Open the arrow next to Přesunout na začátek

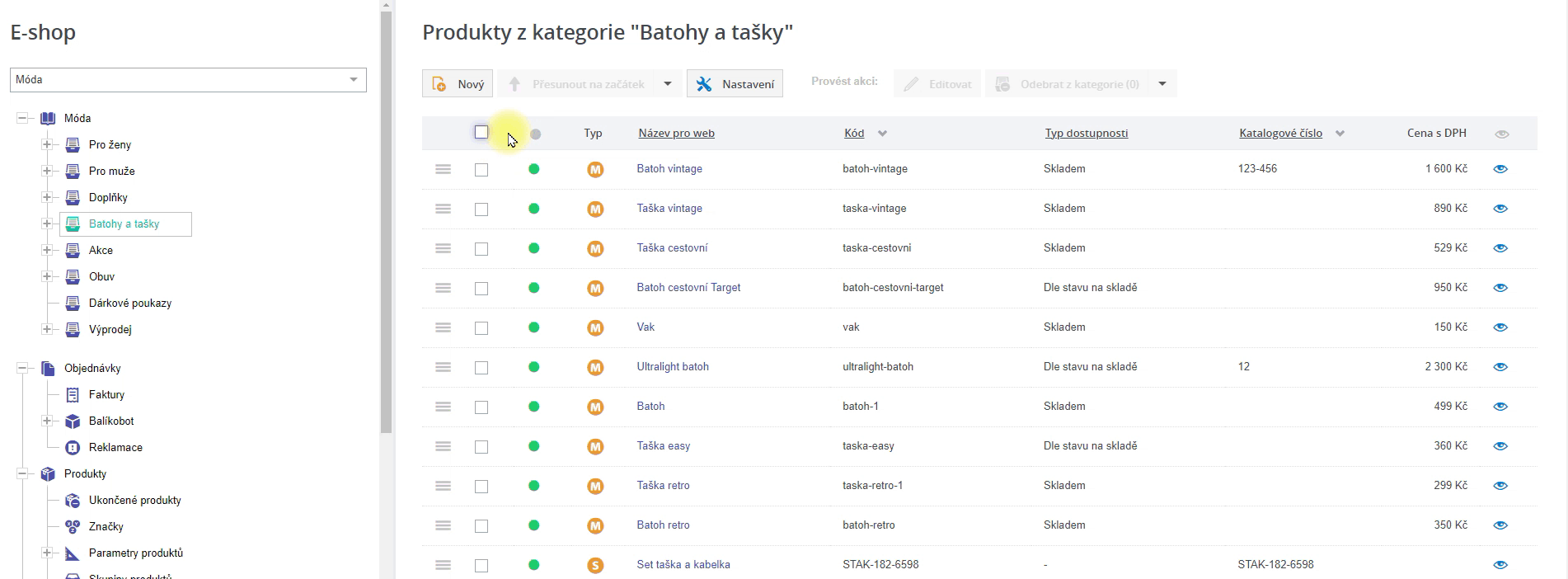pyautogui.click(x=668, y=84)
